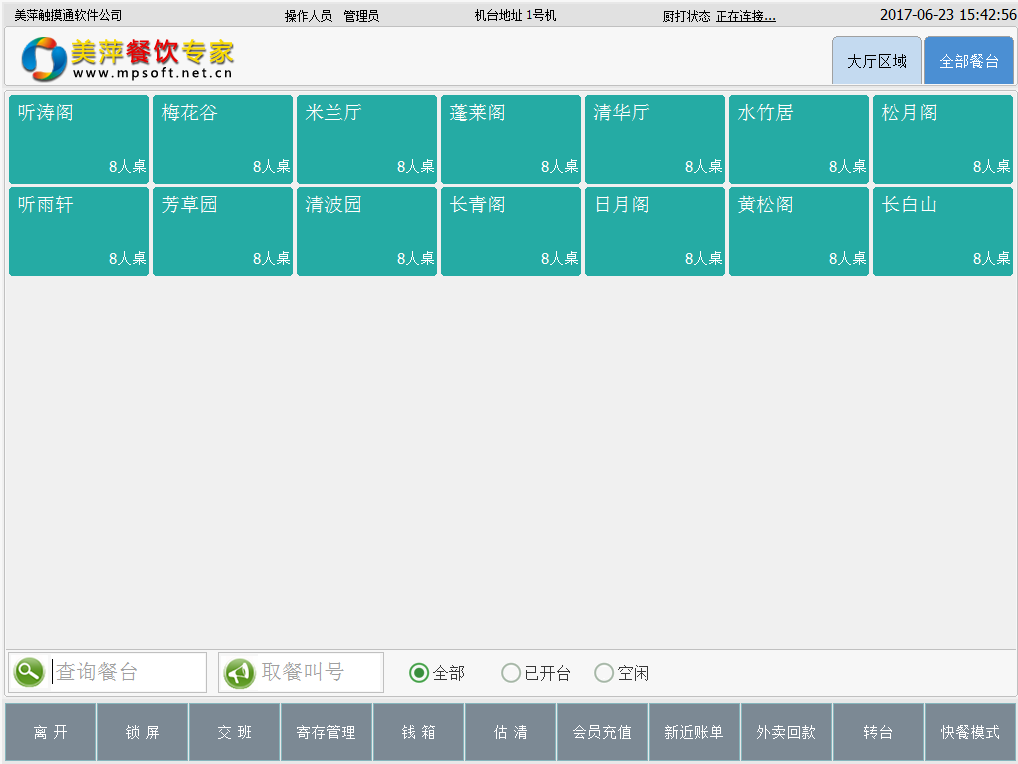This screenshot has width=1018, height=764.
Task: Click the green megaphone call-number icon
Action: [x=239, y=673]
